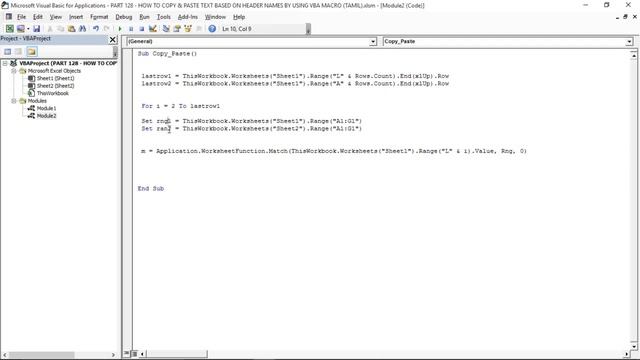The image size is (640, 360).
Task: Collapse the Modules folder
Action: pyautogui.click(x=13, y=101)
